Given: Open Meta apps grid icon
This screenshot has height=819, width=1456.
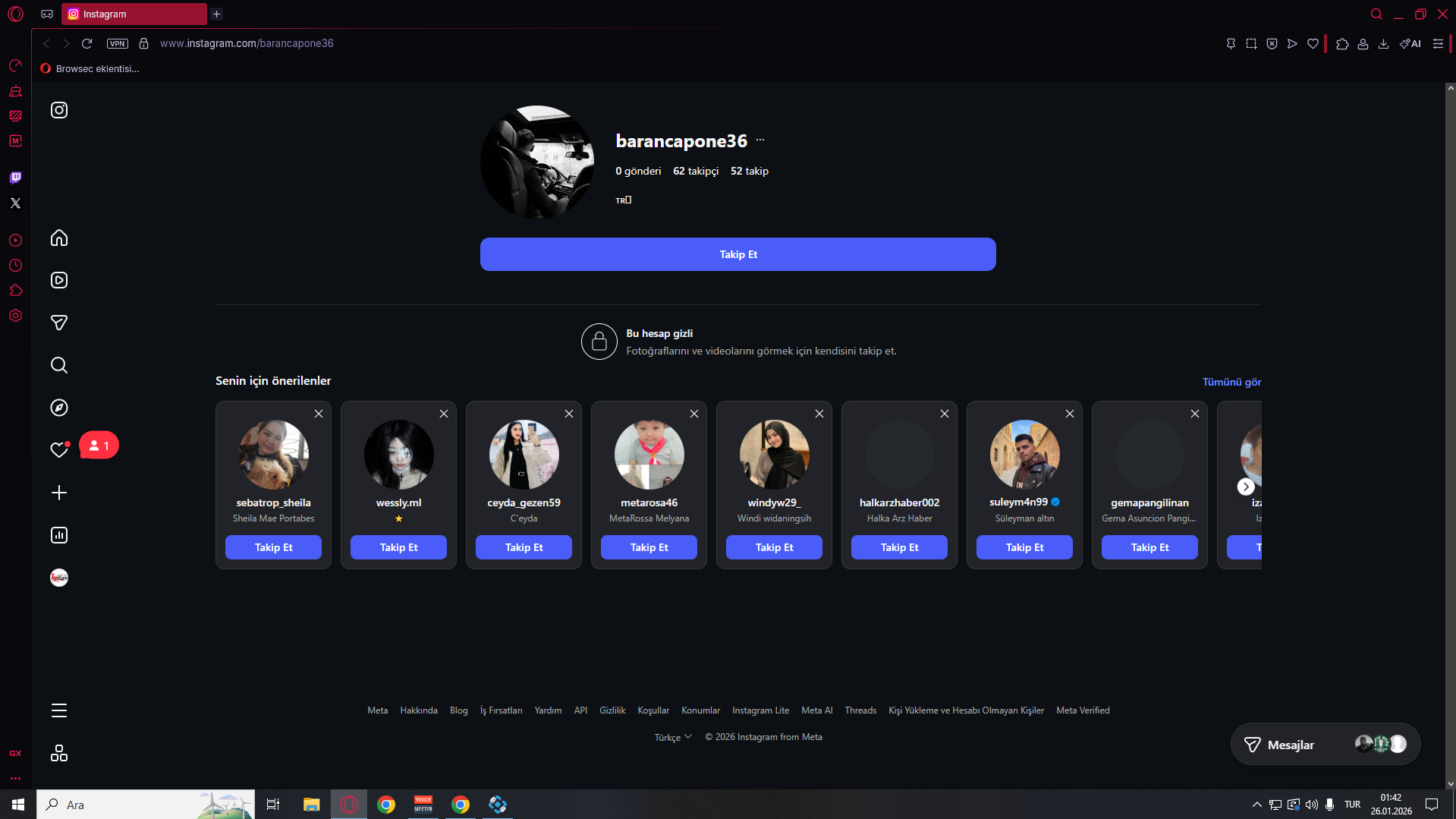Looking at the screenshot, I should tap(59, 753).
